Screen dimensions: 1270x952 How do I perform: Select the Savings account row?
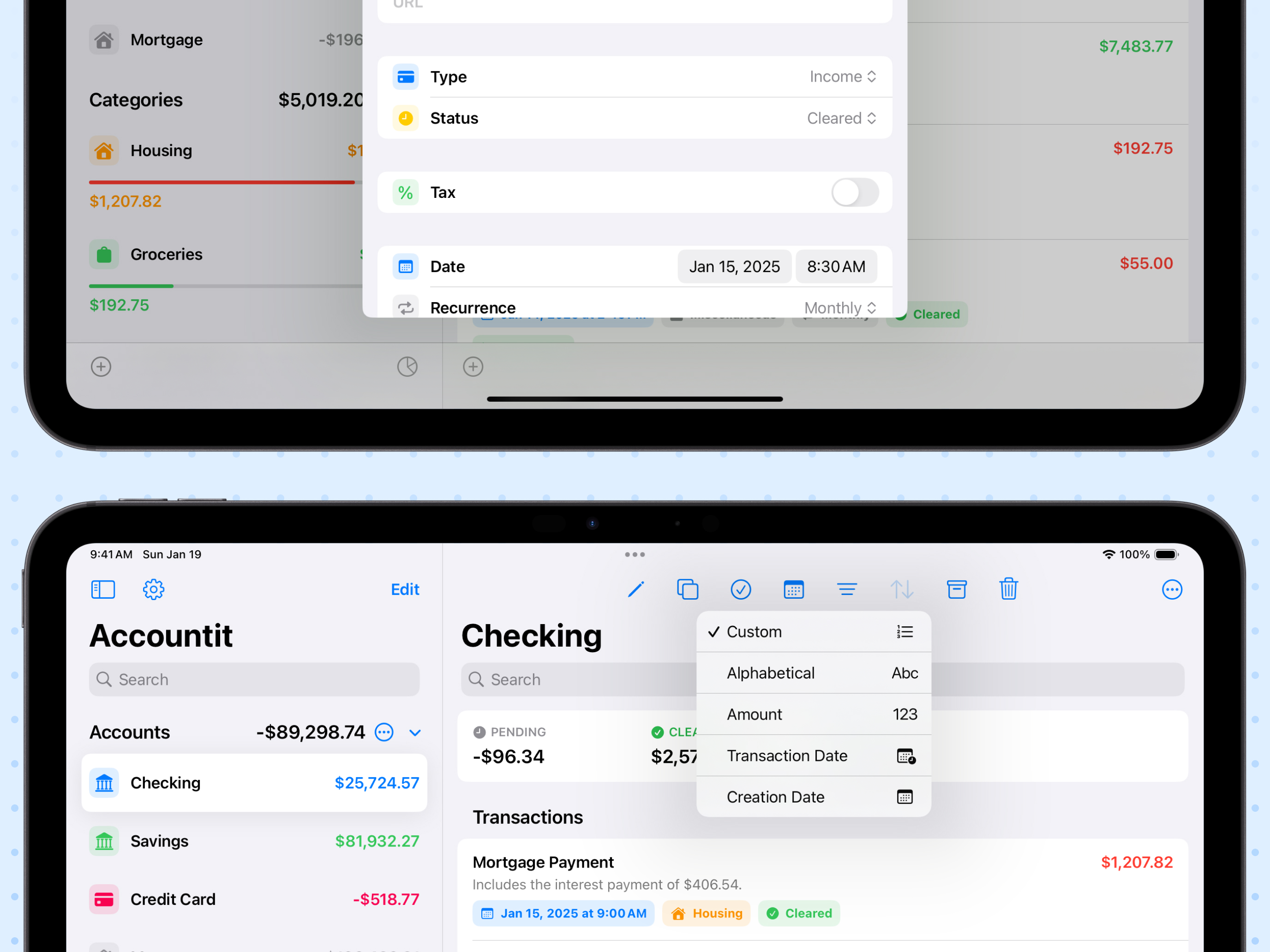coord(254,841)
